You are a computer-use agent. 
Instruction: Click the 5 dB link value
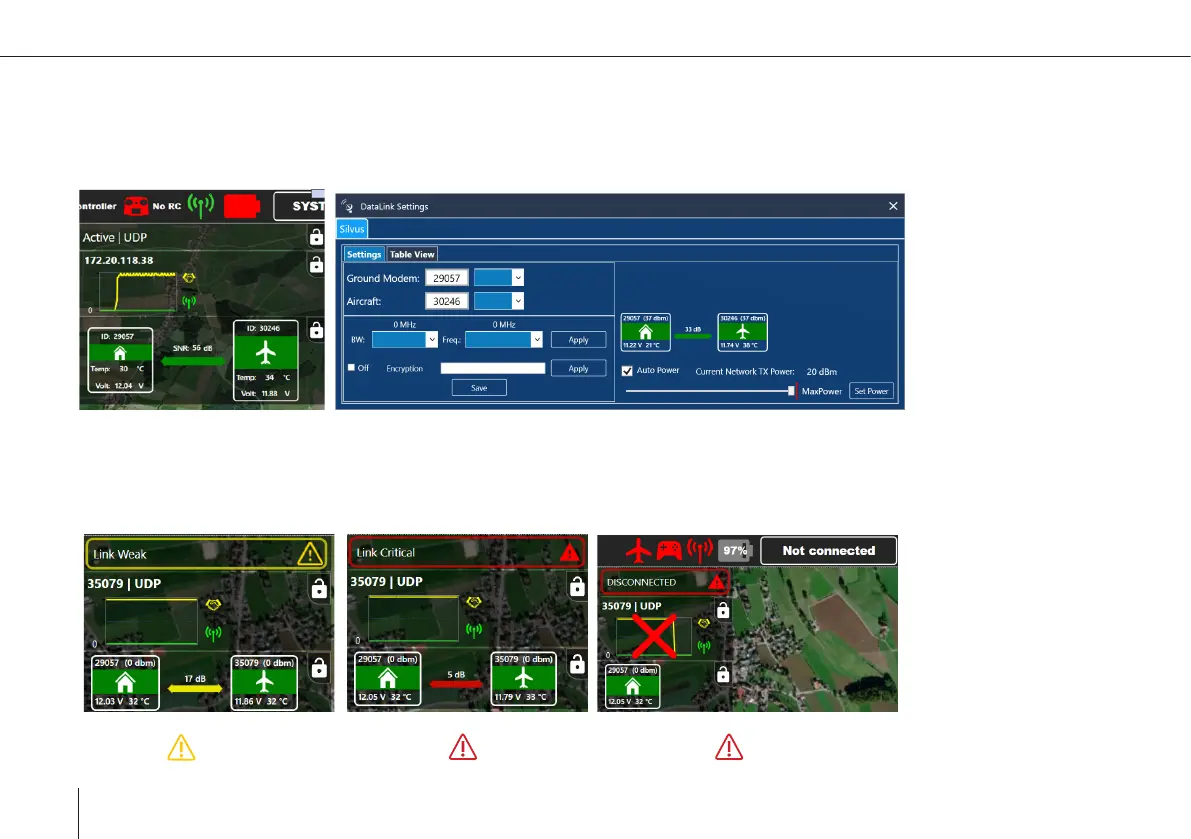pyautogui.click(x=456, y=674)
